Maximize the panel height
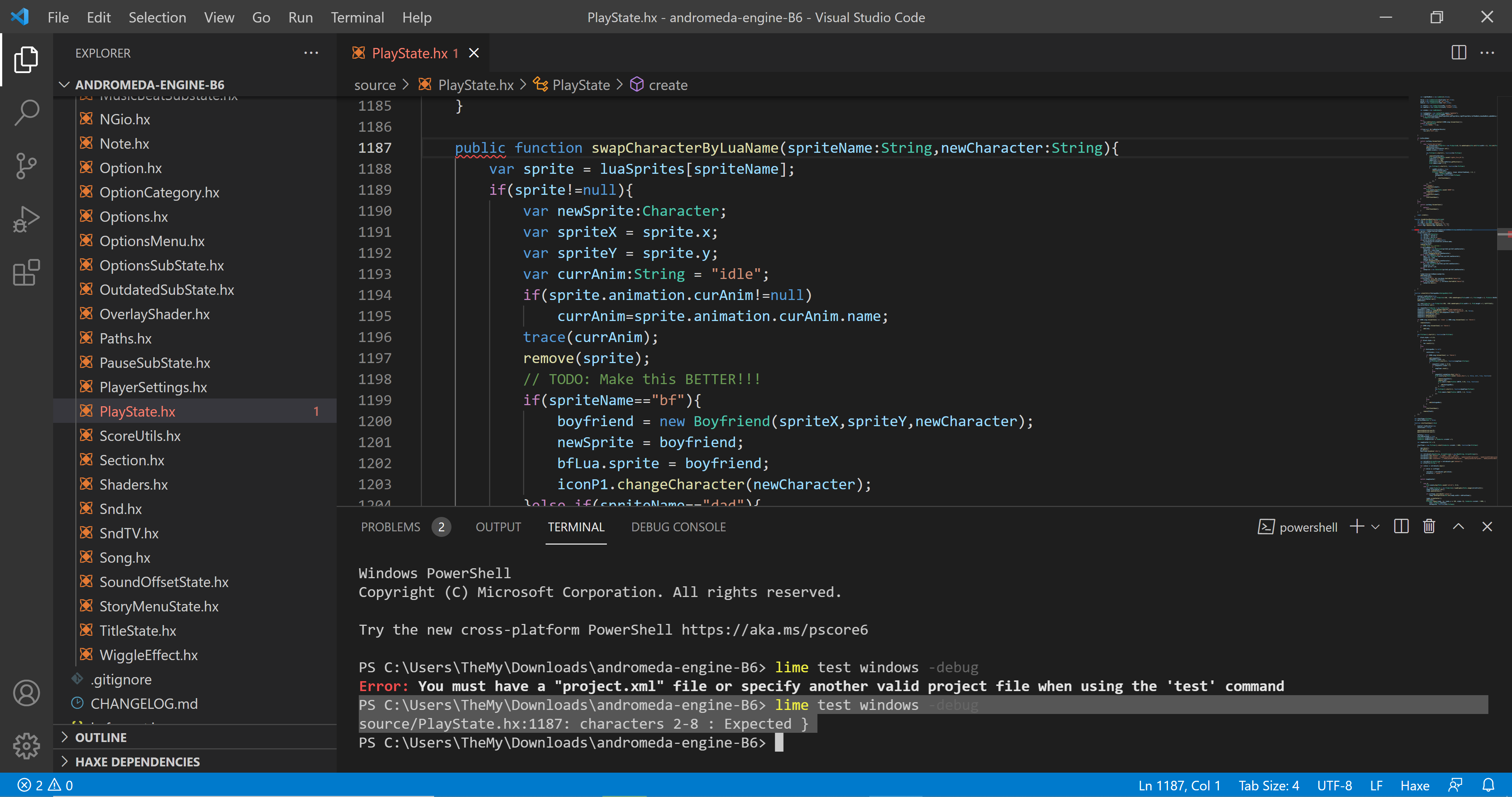The height and width of the screenshot is (797, 1512). coord(1458,527)
